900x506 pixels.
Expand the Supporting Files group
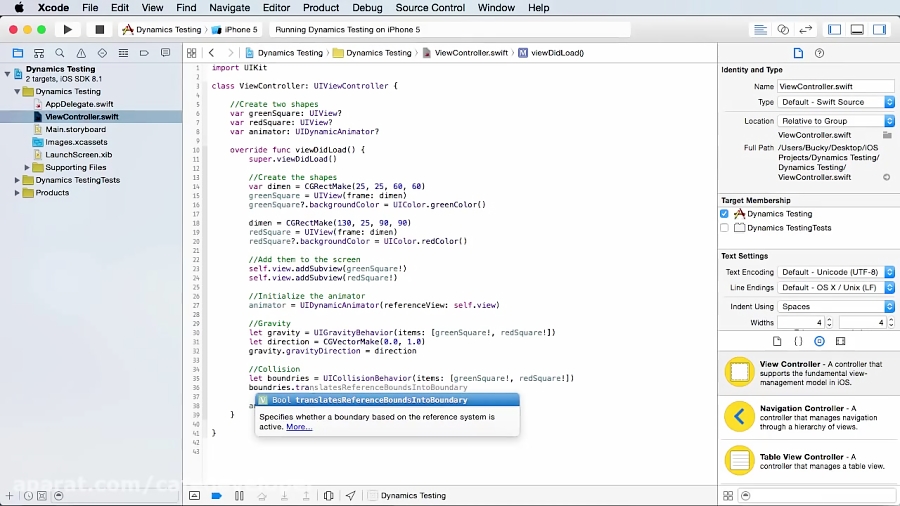click(26, 168)
